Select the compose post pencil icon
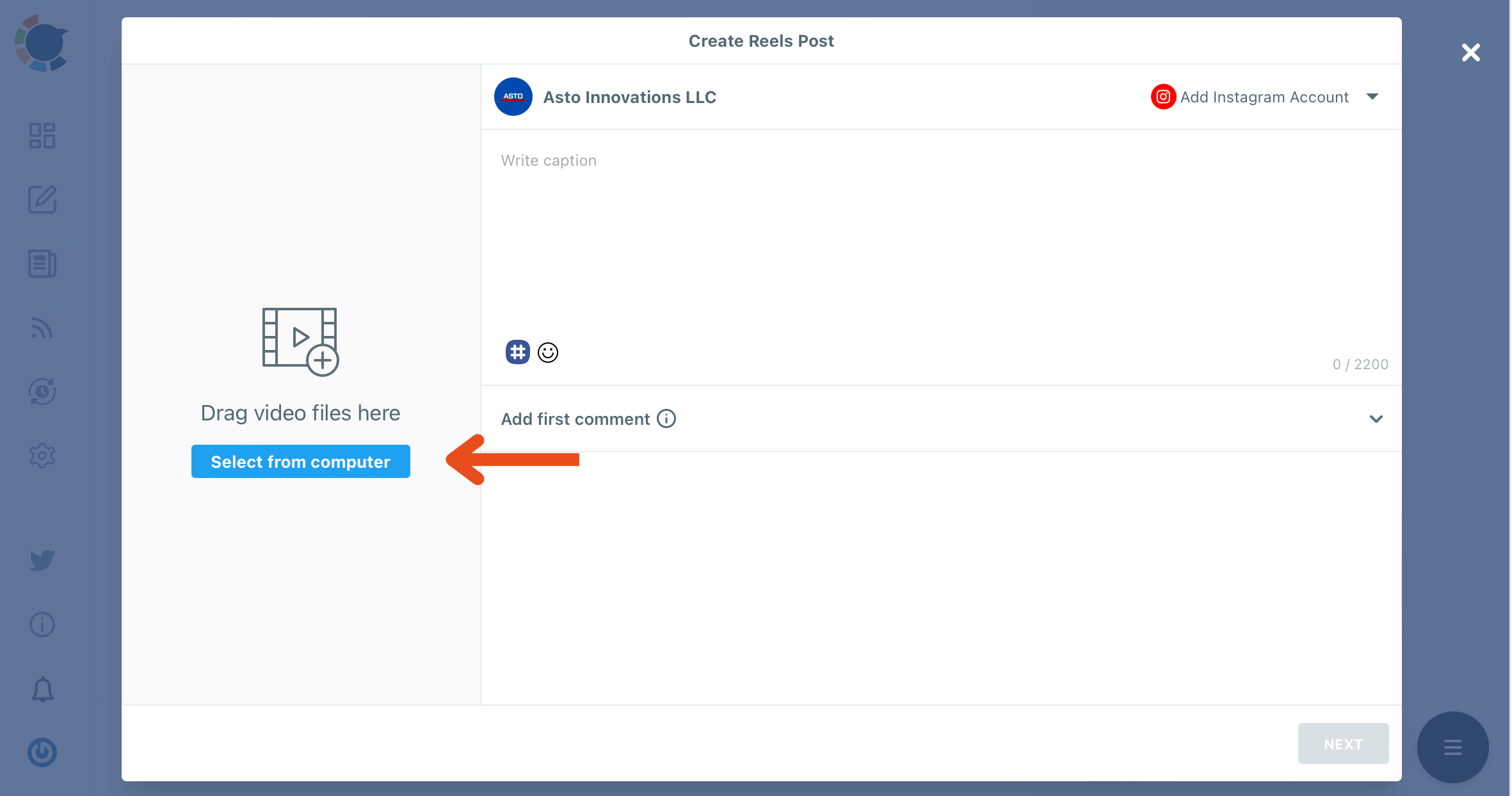The width and height of the screenshot is (1512, 796). tap(42, 200)
